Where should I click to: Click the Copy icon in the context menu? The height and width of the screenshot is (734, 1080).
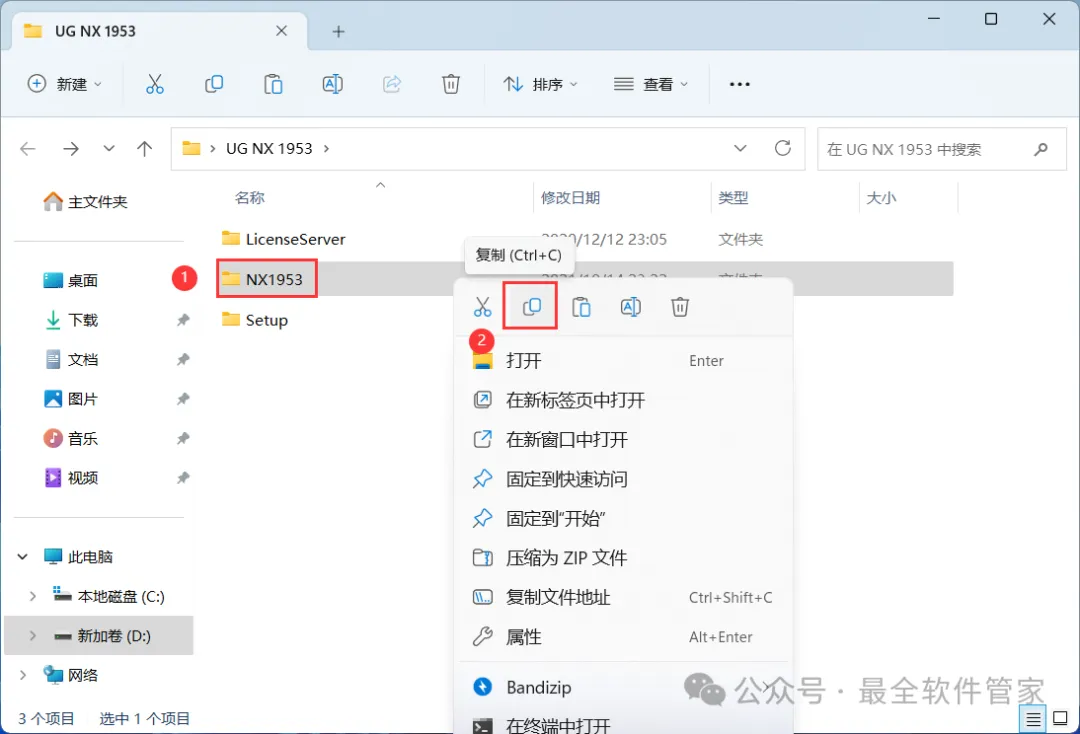pos(531,306)
